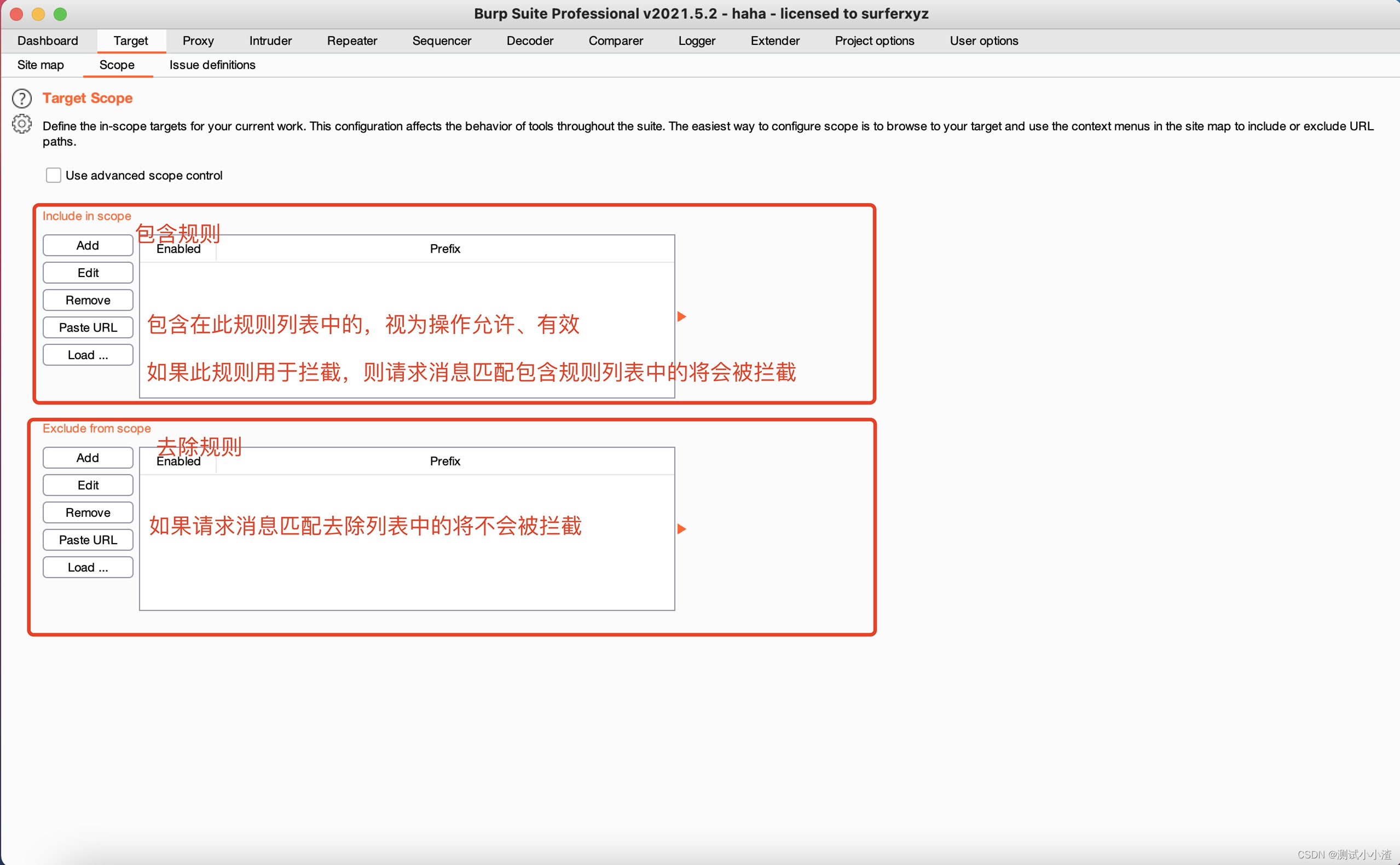Click Remove under Include in scope
Screen dimensions: 1400x865
(x=88, y=300)
